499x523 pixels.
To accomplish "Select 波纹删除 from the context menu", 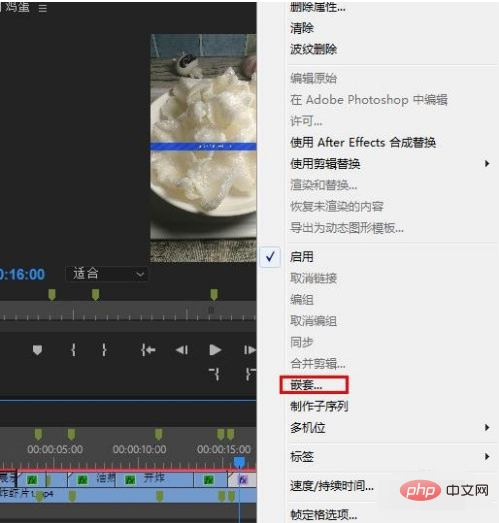I will click(313, 49).
